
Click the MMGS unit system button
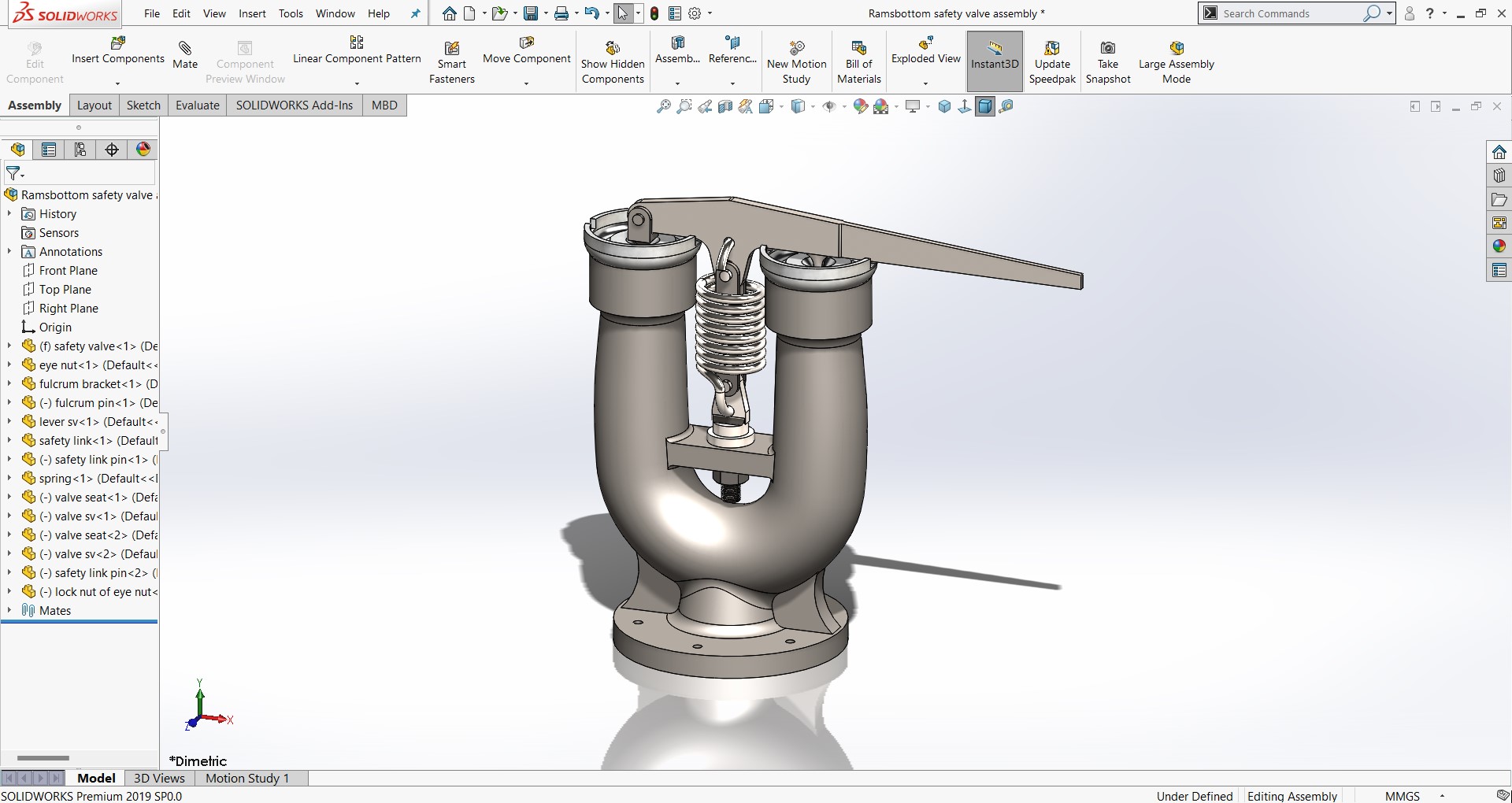coord(1402,796)
